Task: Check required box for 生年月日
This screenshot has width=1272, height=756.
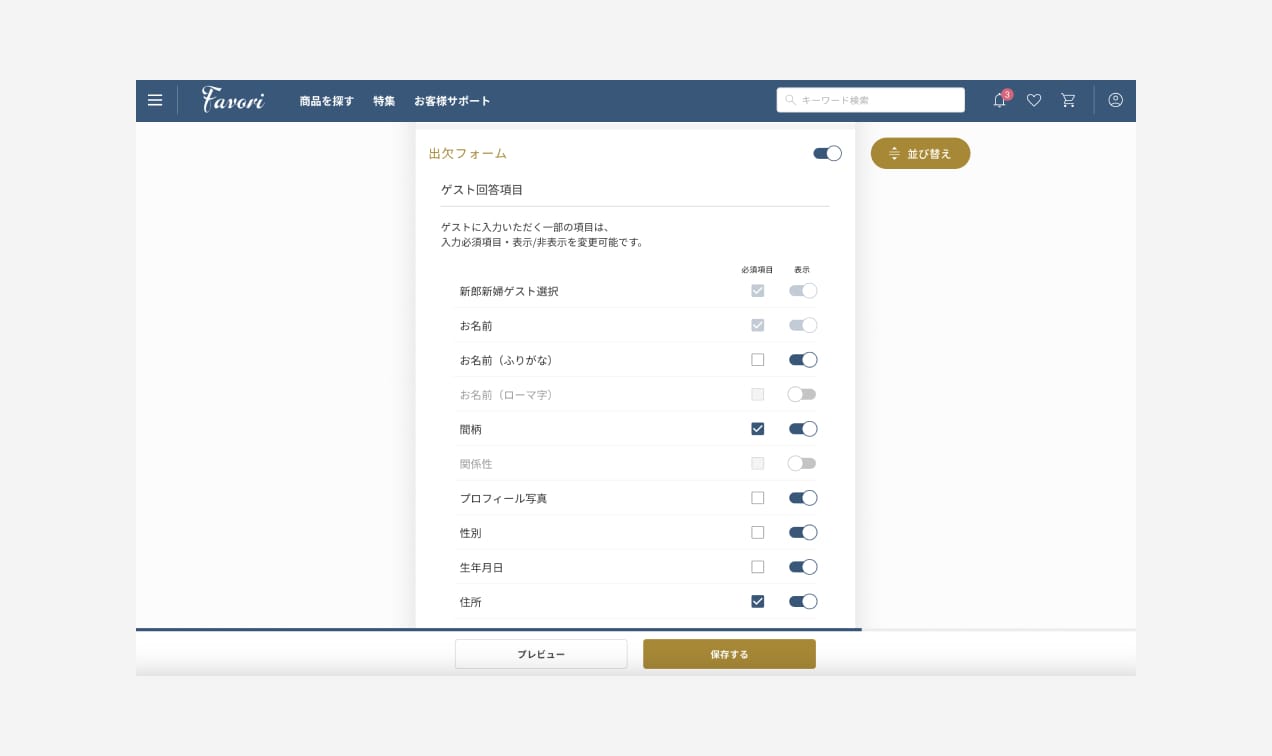Action: point(757,567)
